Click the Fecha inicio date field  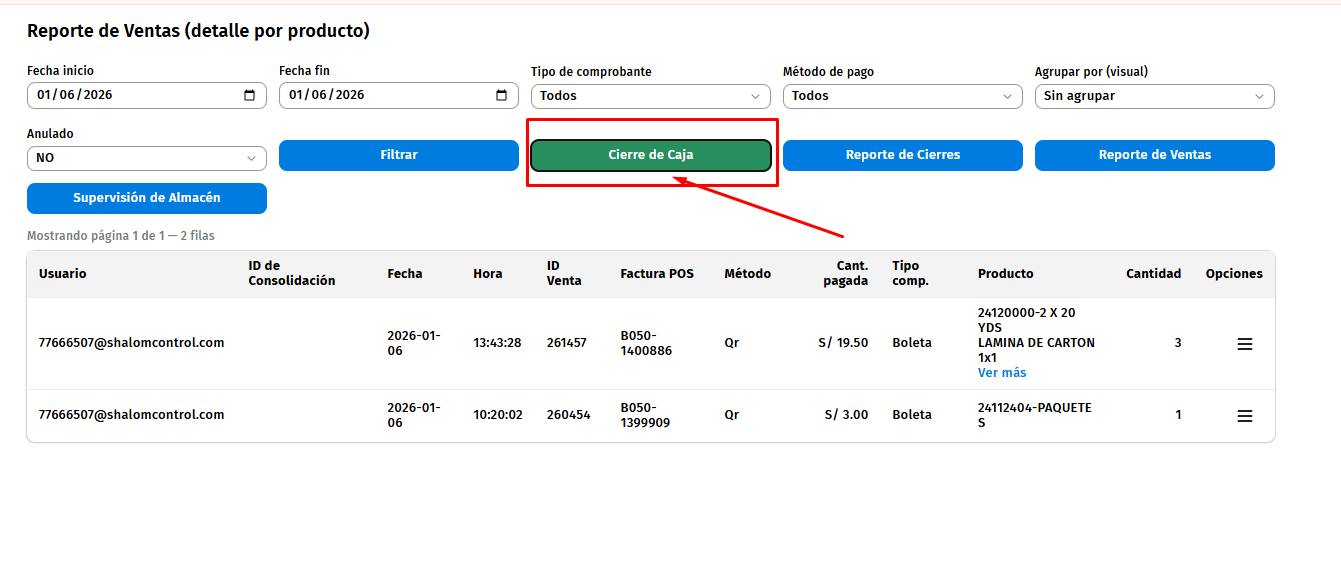(x=130, y=96)
